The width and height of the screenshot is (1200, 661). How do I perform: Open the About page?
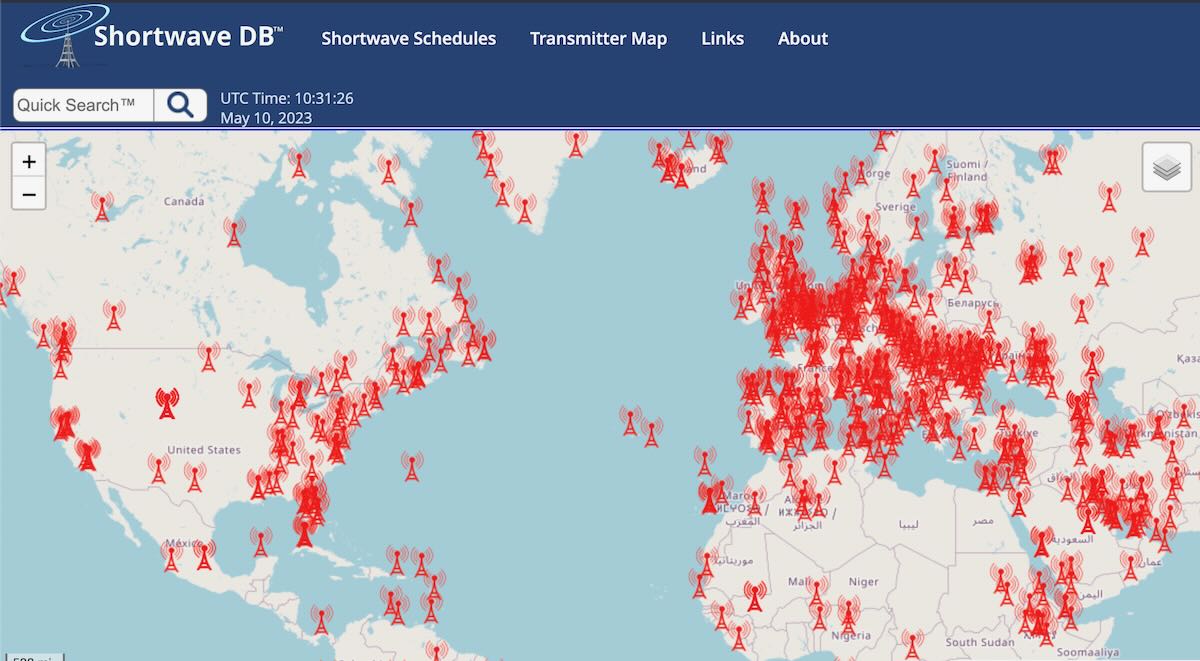pyautogui.click(x=802, y=38)
